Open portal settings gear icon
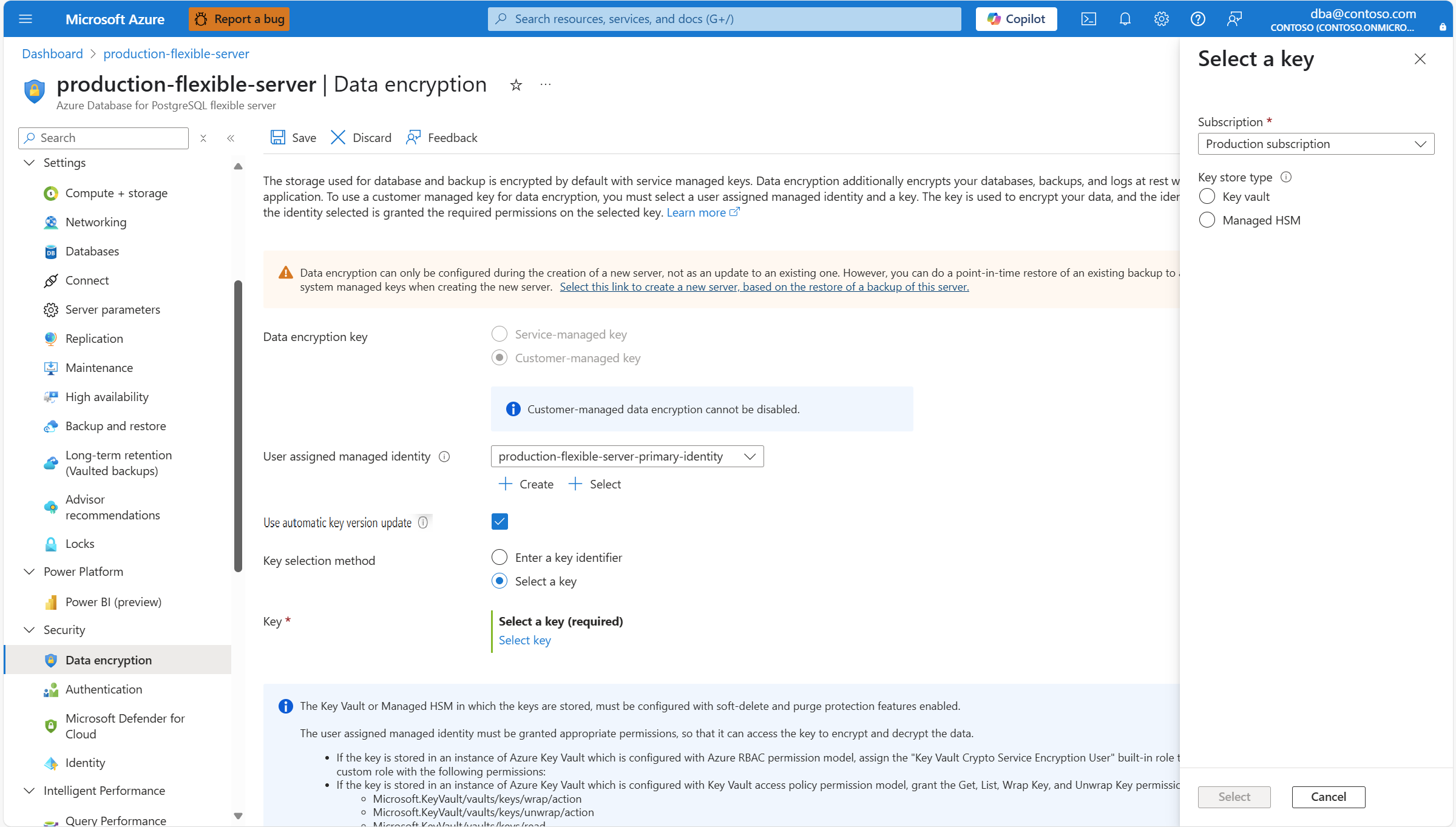 (x=1161, y=19)
